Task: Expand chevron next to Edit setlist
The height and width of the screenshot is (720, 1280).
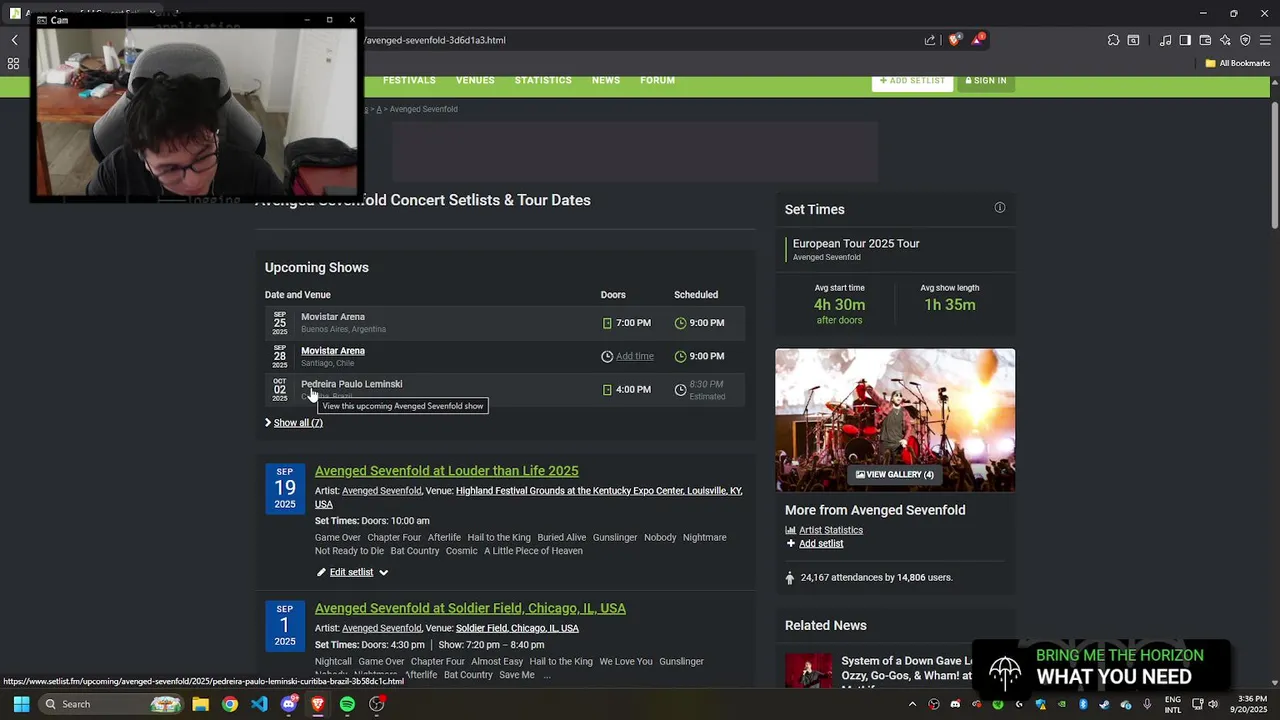Action: tap(383, 573)
